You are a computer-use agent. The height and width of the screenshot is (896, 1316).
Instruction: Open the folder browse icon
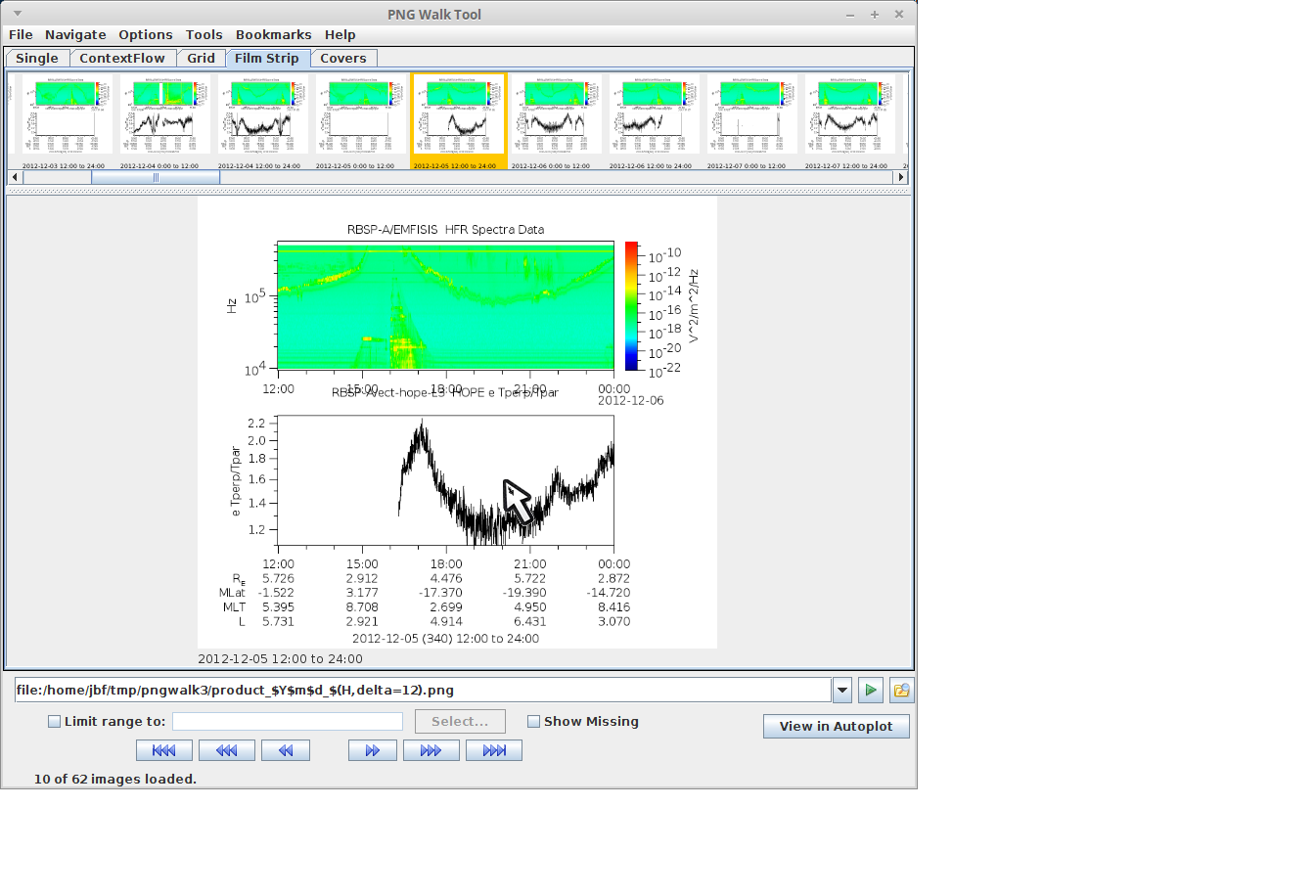(901, 690)
